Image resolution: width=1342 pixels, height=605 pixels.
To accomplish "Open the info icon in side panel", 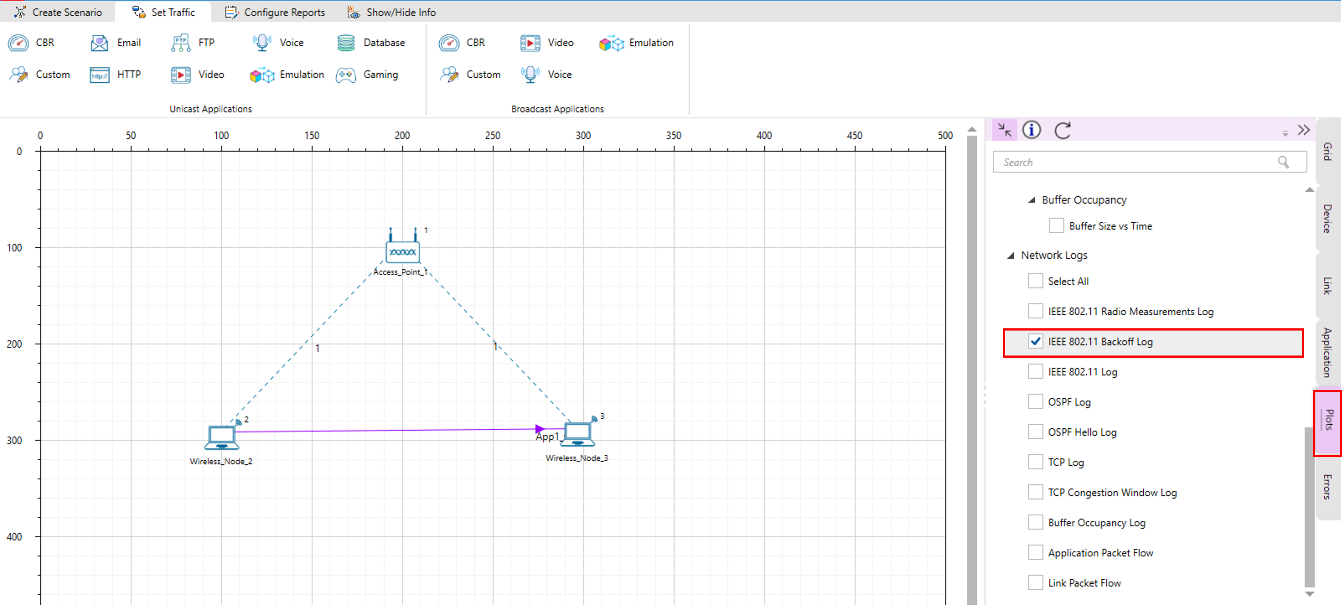I will click(x=1033, y=130).
